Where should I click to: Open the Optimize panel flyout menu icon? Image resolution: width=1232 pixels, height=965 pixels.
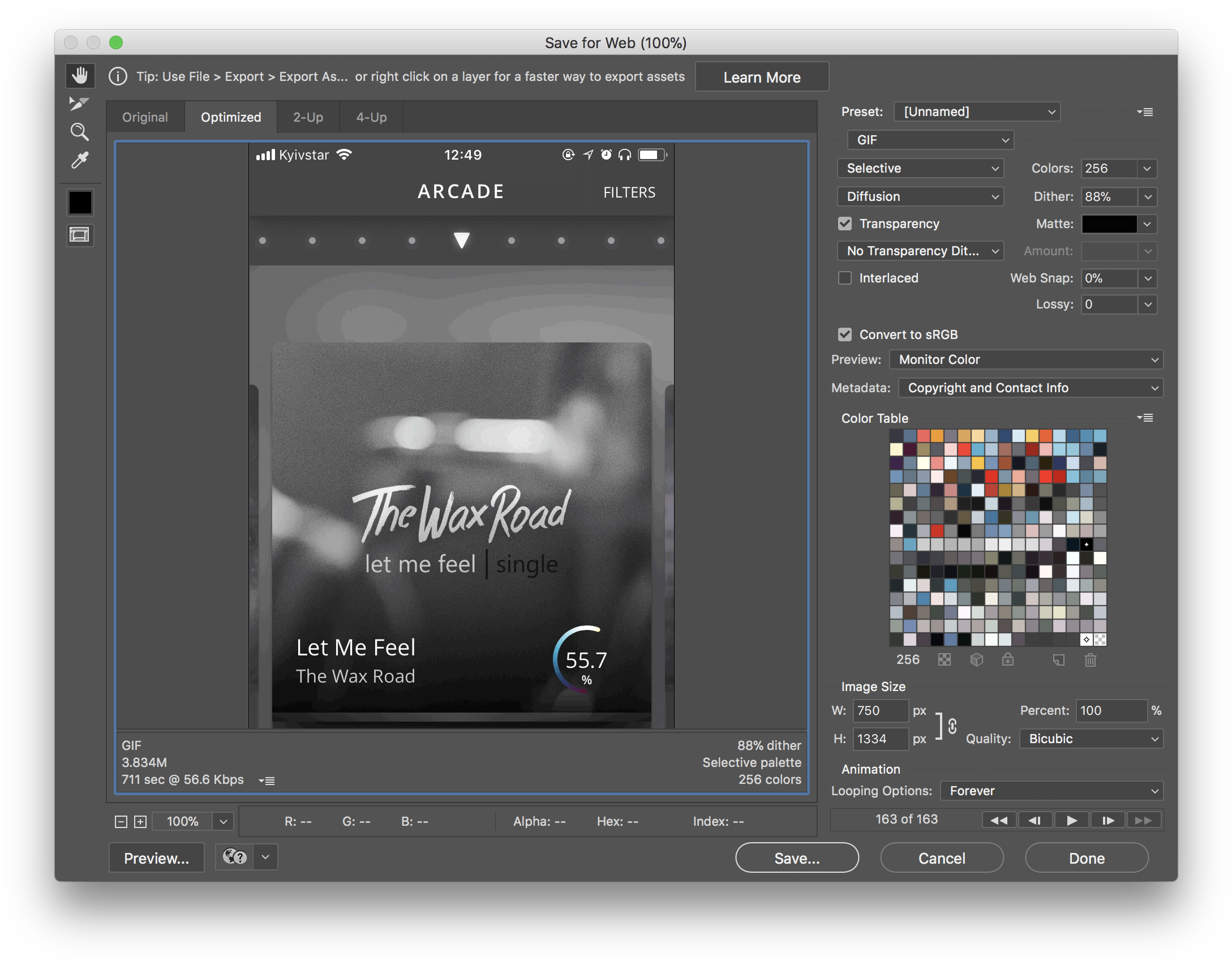point(1145,112)
